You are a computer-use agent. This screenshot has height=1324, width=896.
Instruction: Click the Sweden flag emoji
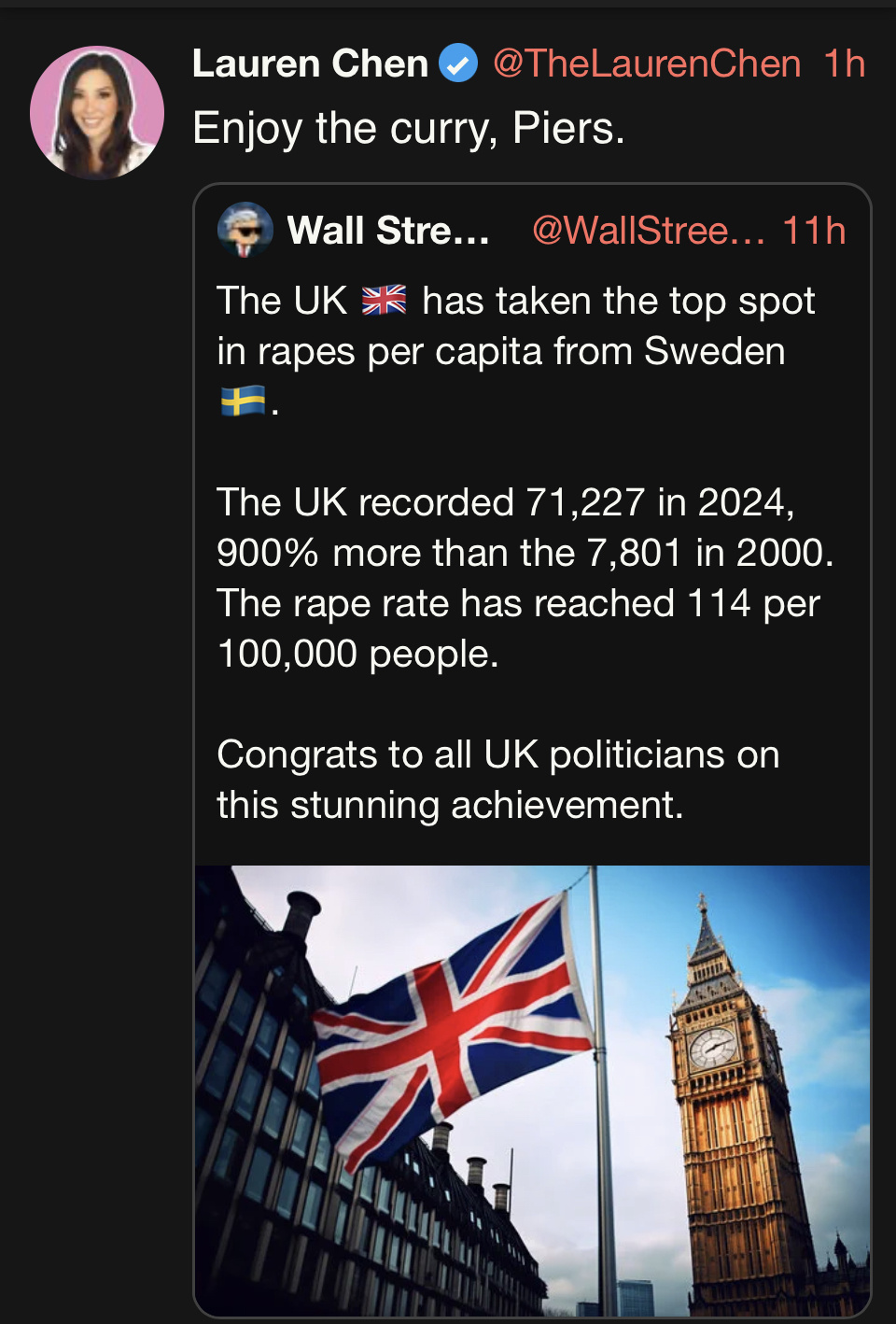point(242,401)
